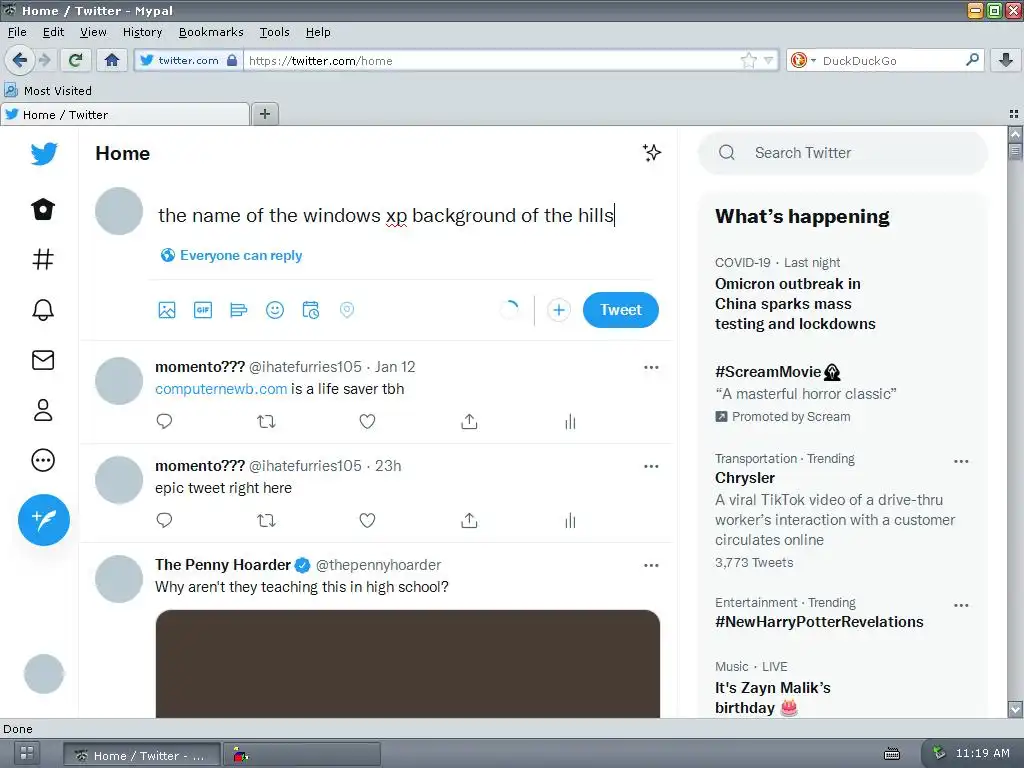Reply to 'epic tweet right here'

click(165, 520)
